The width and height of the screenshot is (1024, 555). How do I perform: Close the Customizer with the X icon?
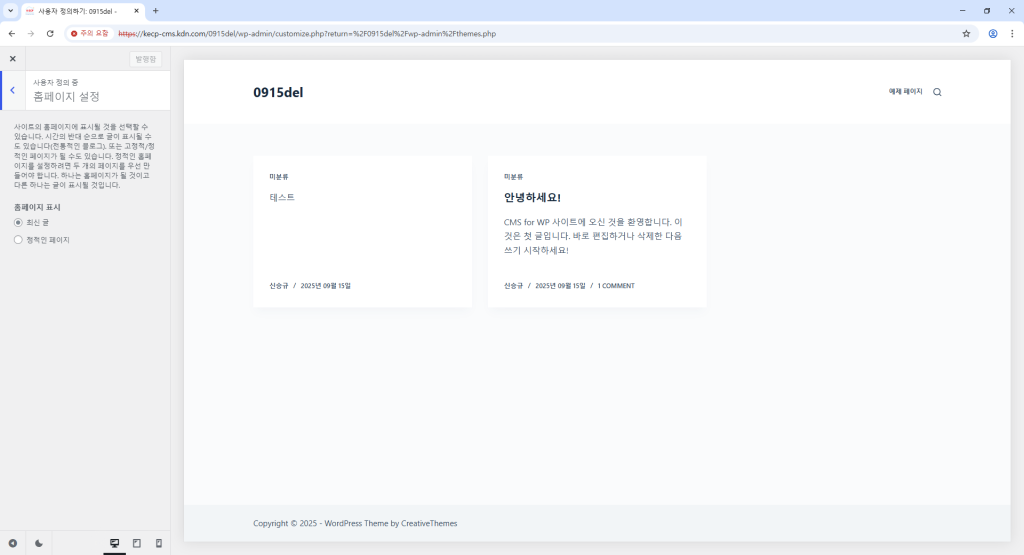(x=13, y=59)
